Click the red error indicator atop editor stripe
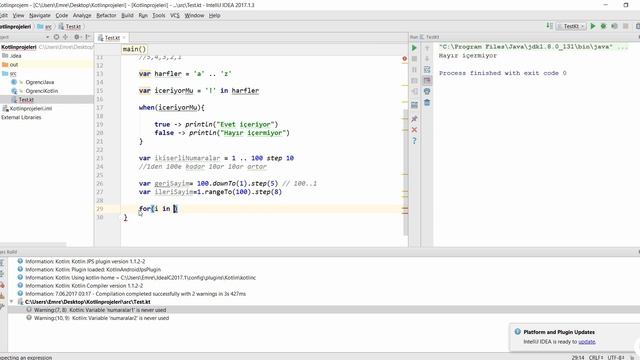Viewport: 640px width, 360px height. pos(404,59)
